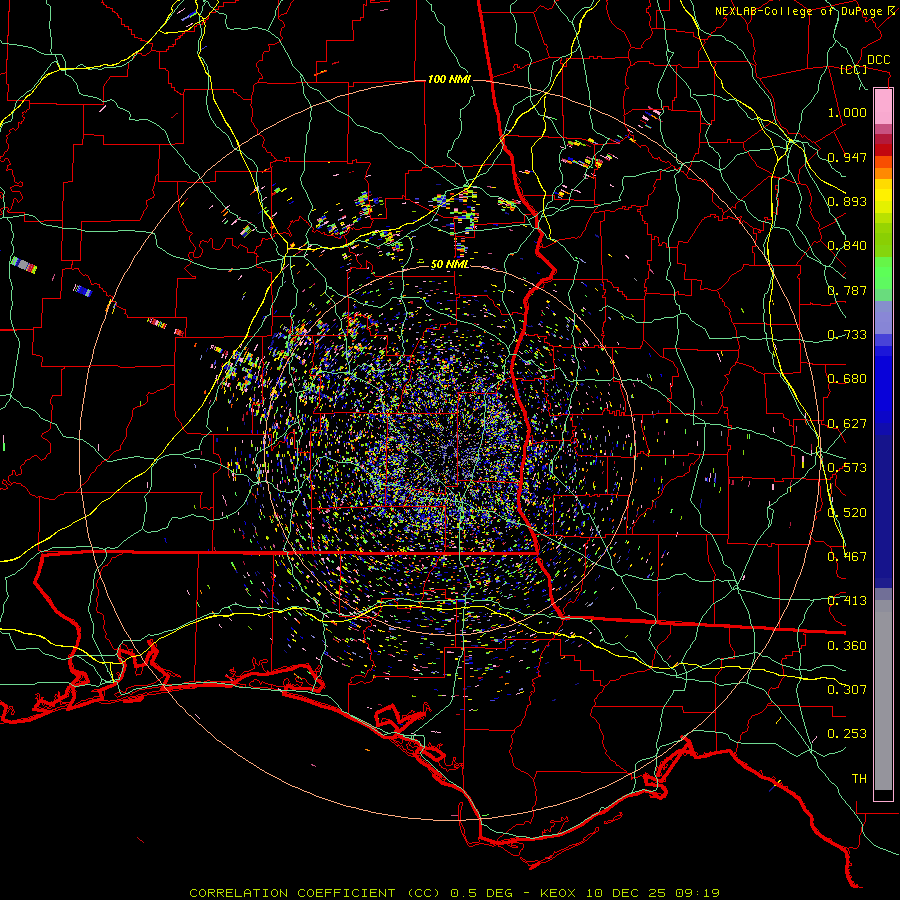This screenshot has height=900, width=900.
Task: Click the 0.840 scale value
Action: click(847, 246)
